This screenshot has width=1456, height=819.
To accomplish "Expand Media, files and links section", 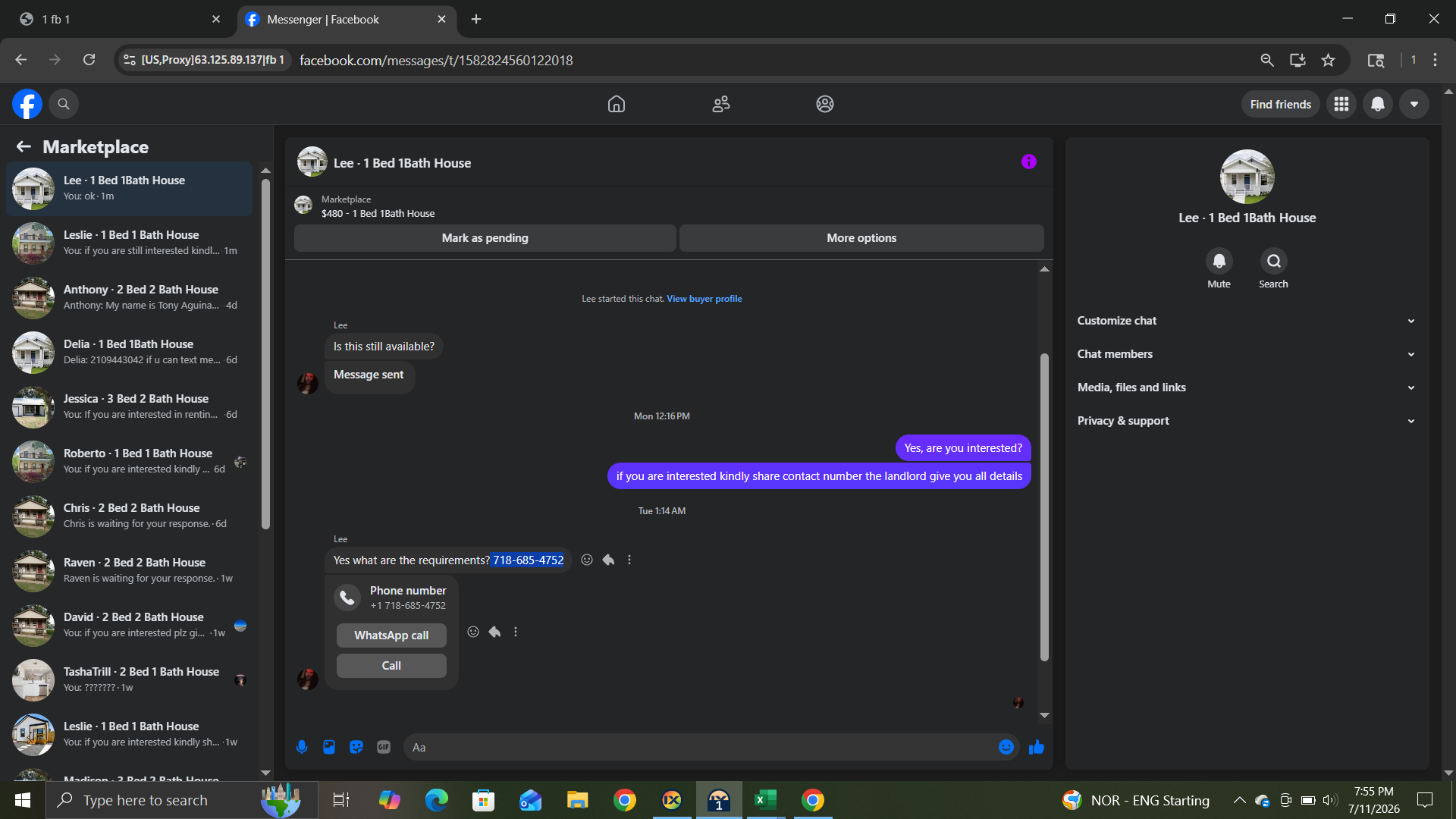I will tap(1247, 388).
